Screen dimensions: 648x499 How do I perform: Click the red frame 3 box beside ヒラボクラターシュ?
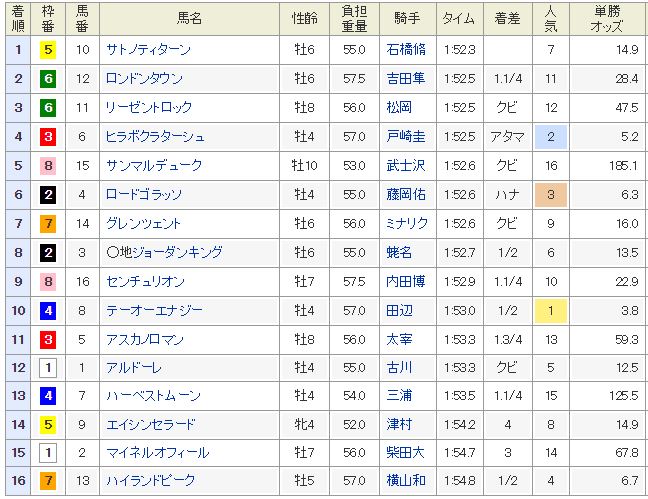(48, 136)
